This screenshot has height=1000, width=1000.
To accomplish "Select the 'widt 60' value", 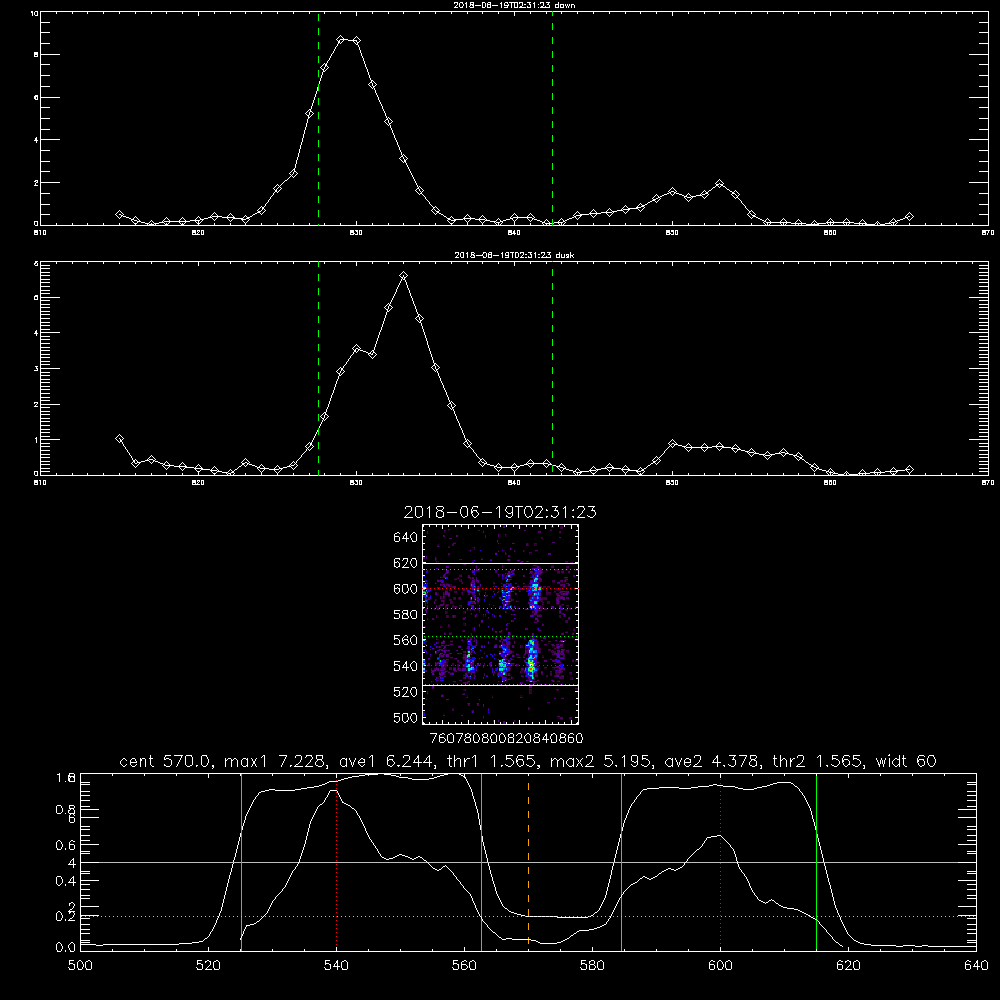I will click(x=906, y=761).
